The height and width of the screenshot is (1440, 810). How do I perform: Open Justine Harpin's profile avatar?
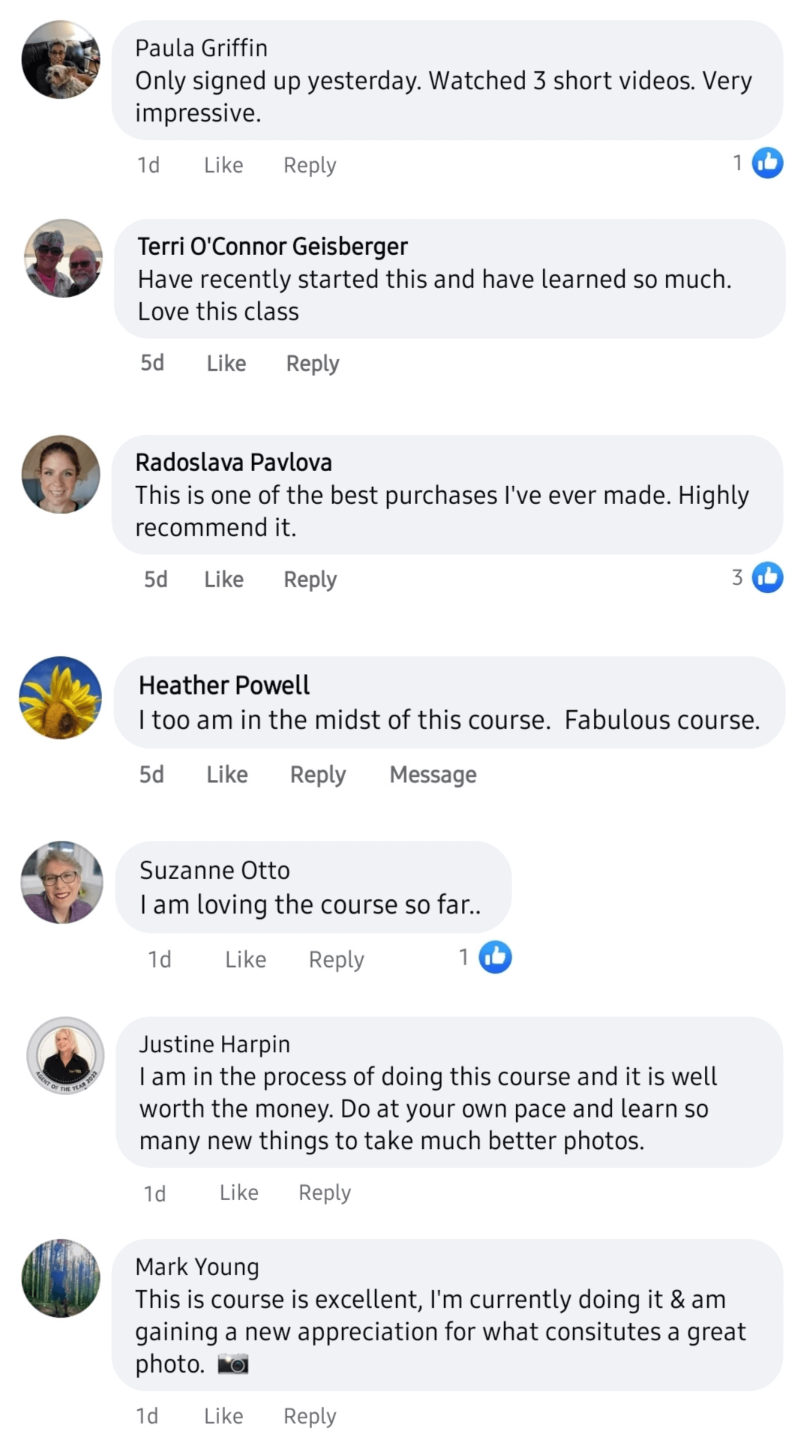click(x=65, y=1057)
